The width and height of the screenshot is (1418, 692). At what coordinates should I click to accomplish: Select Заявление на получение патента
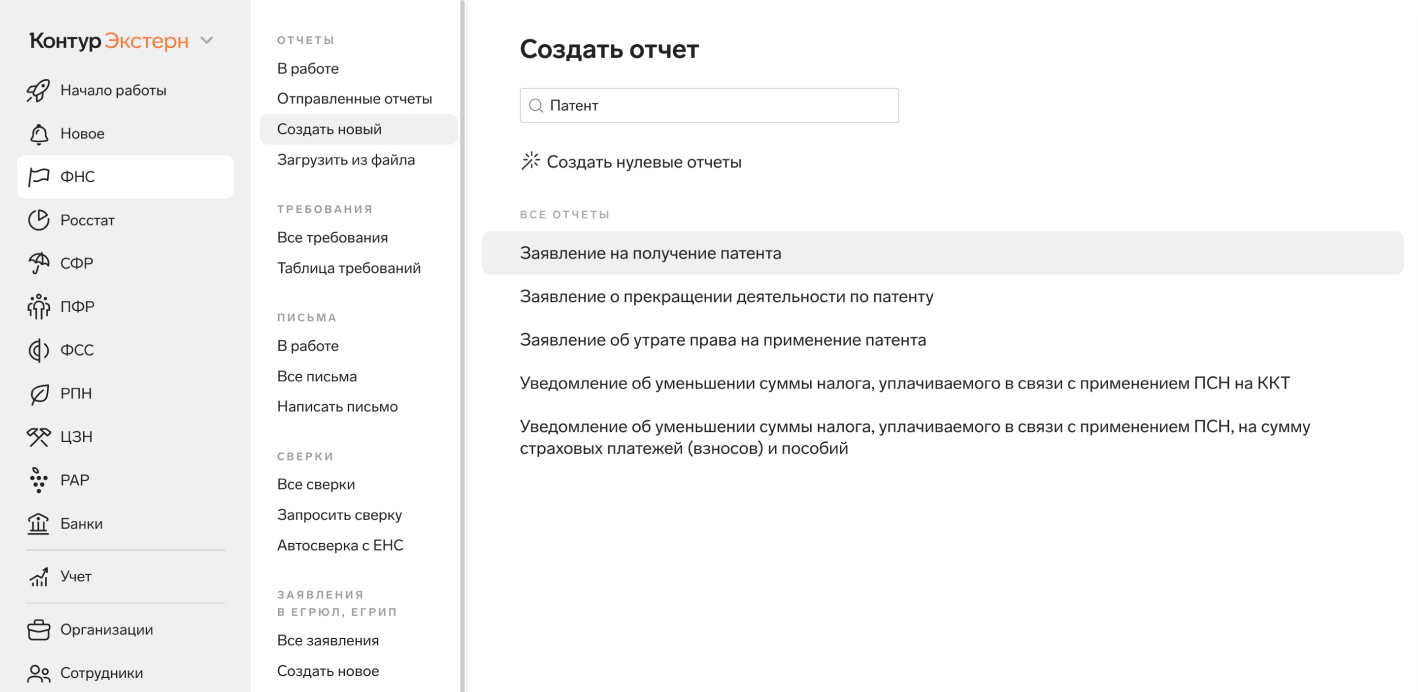tap(943, 253)
